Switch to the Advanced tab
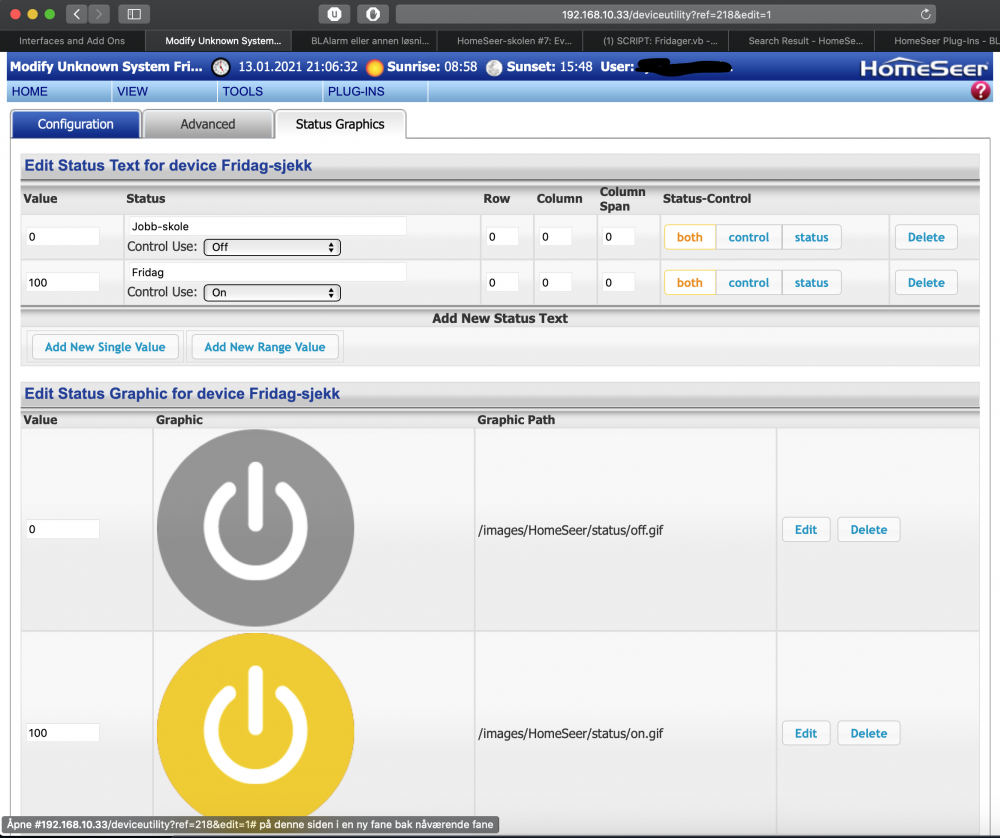 click(208, 124)
